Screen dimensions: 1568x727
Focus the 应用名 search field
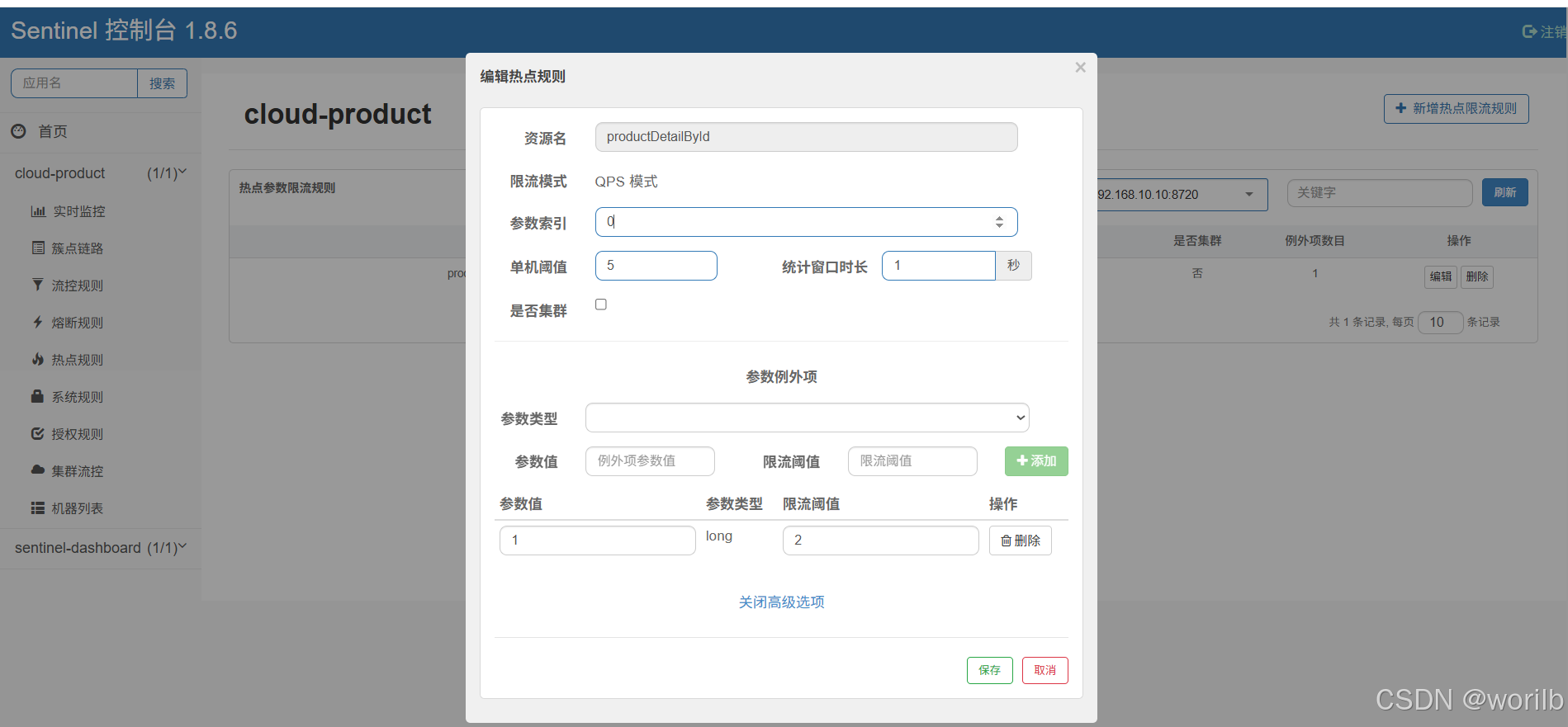[x=73, y=83]
